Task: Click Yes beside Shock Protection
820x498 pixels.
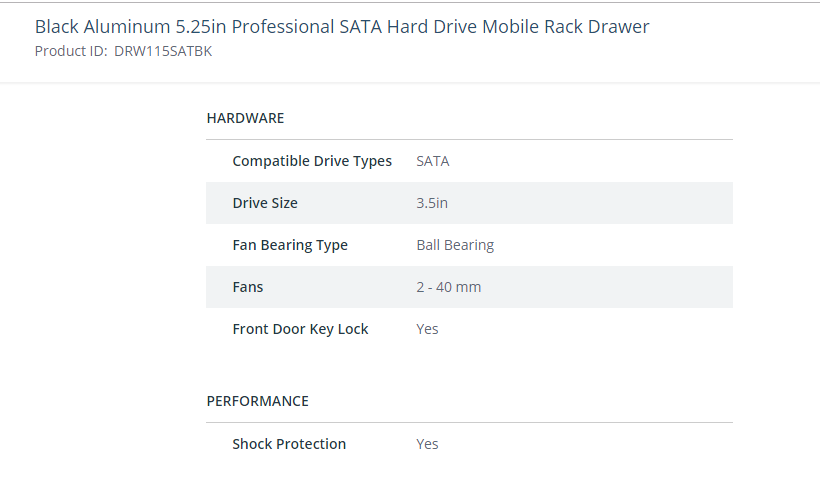Action: coord(427,444)
